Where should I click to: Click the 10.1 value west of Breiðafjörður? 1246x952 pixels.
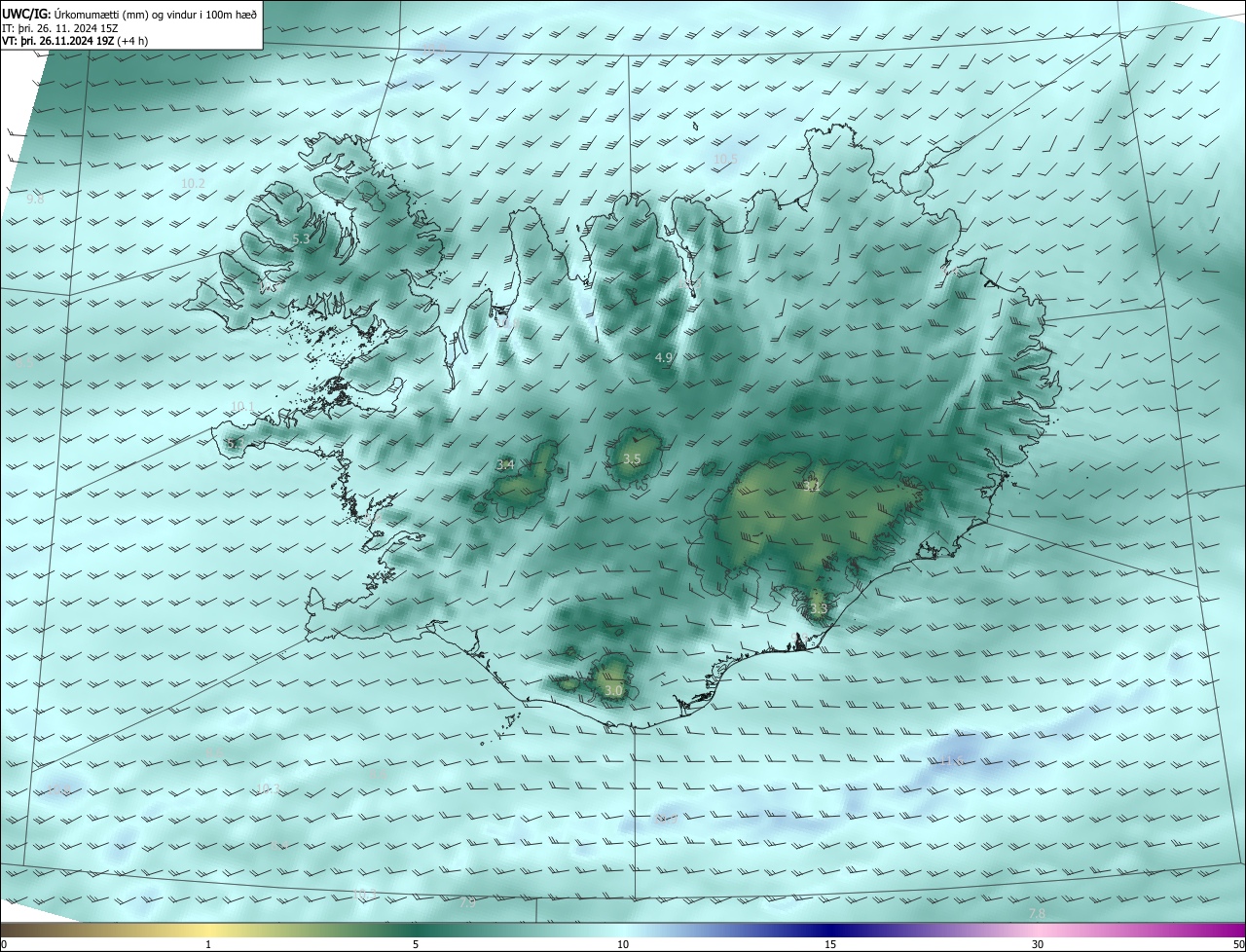click(242, 407)
